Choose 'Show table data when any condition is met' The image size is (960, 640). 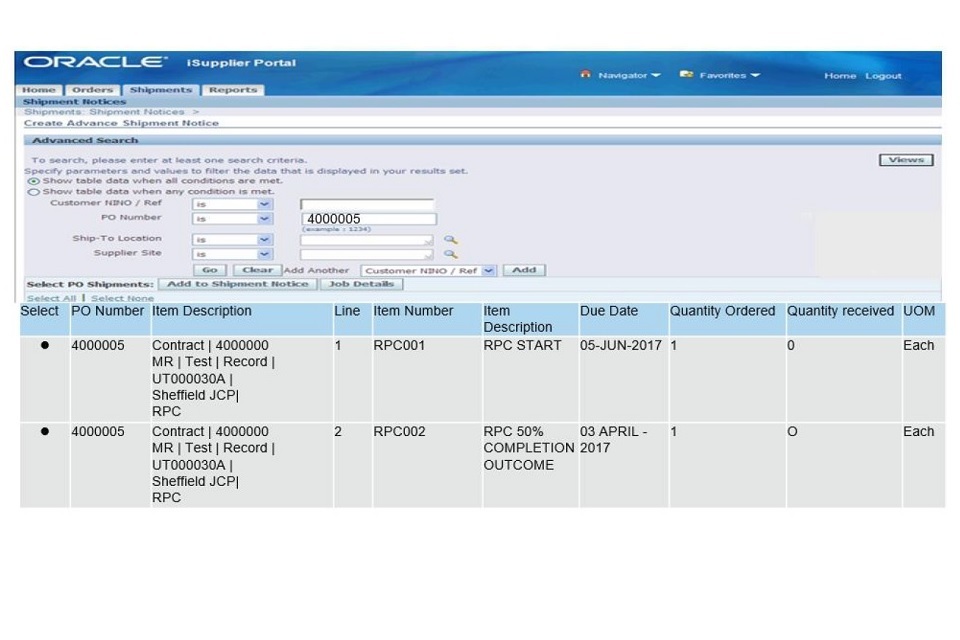(34, 191)
